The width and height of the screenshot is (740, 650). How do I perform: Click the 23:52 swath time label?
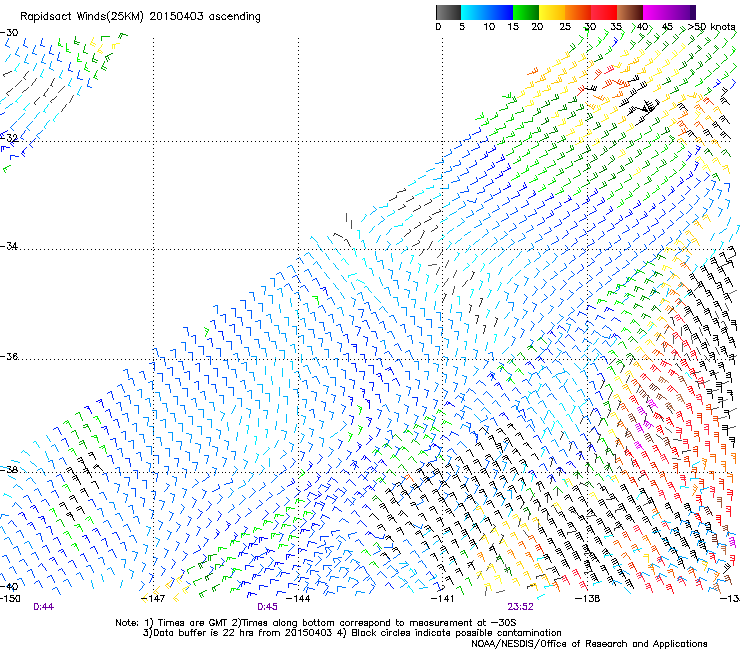coord(520,607)
